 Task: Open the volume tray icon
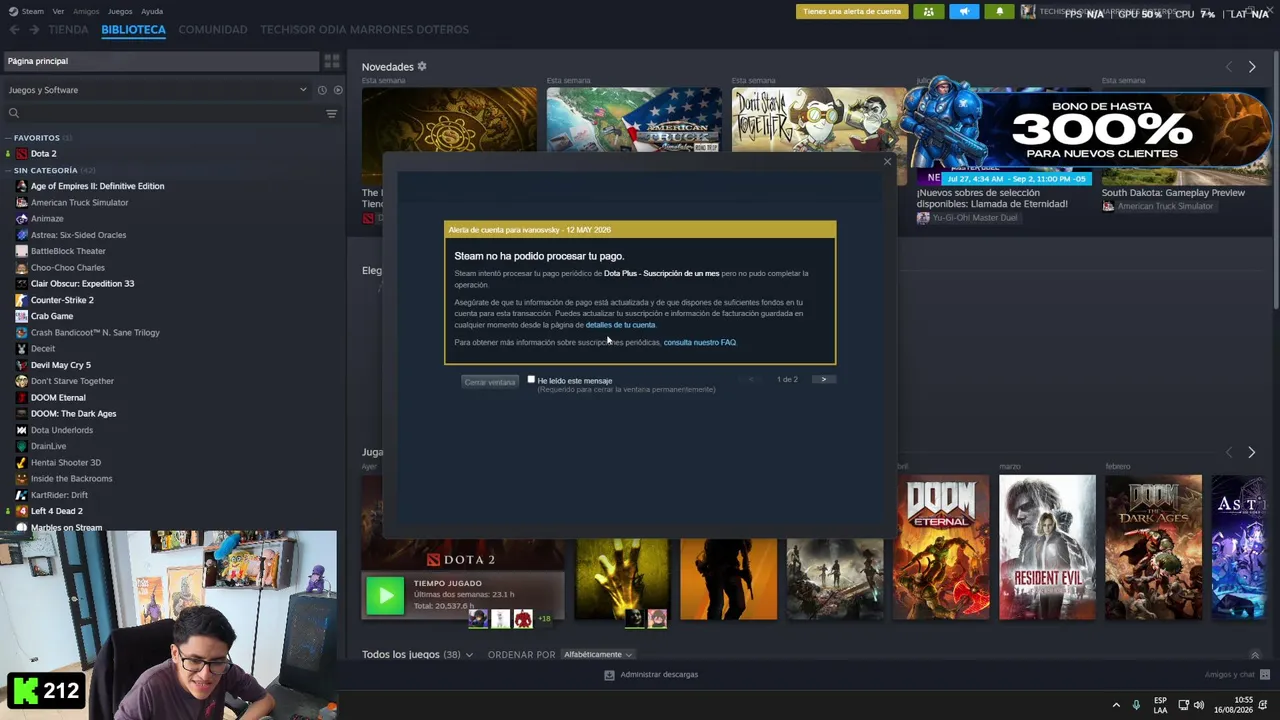point(1201,704)
